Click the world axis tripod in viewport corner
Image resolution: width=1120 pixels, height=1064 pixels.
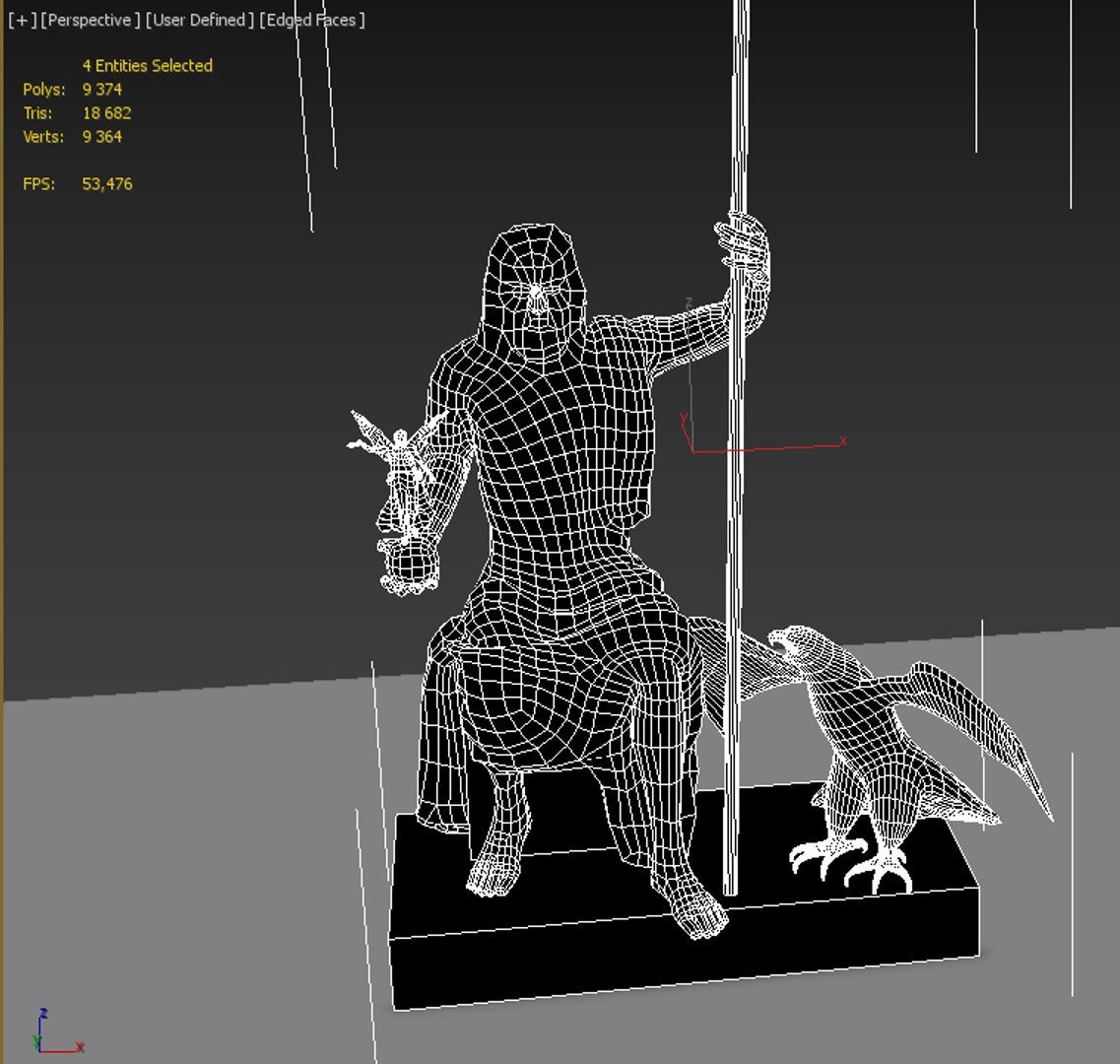click(x=58, y=1031)
